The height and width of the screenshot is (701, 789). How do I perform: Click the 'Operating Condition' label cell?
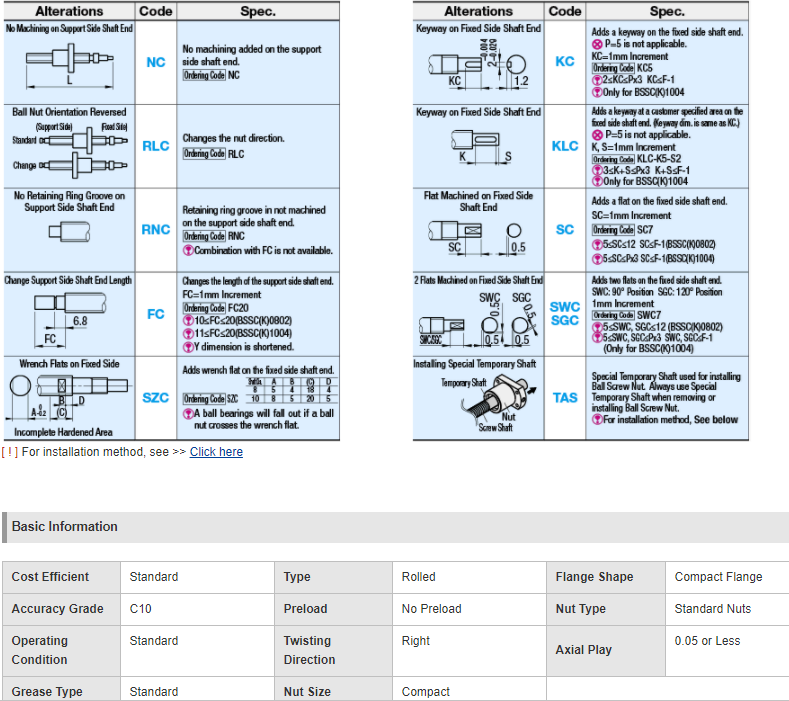click(x=61, y=650)
